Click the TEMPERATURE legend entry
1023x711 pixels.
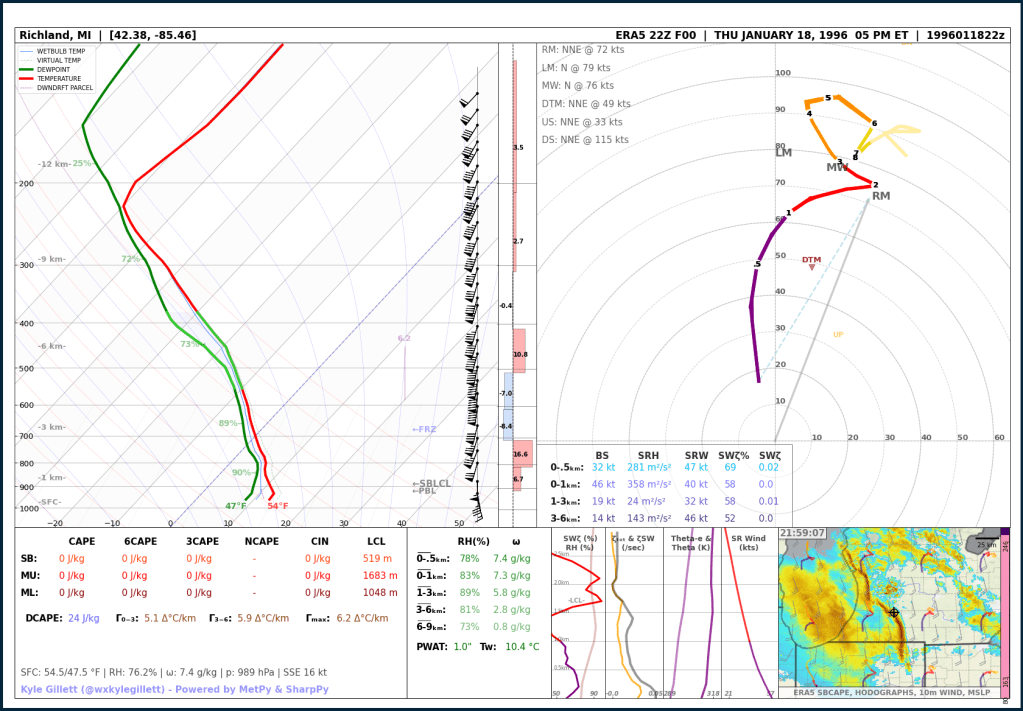pos(59,78)
